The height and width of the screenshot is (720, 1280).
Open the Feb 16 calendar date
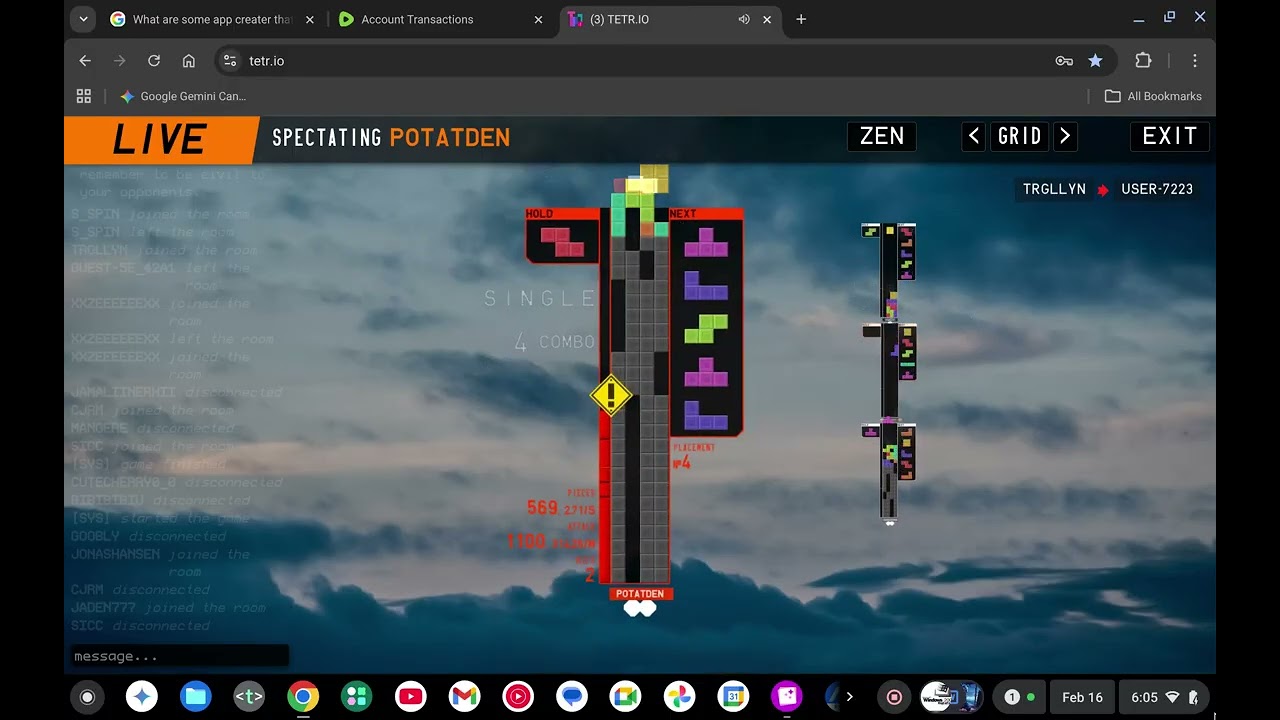click(x=1082, y=697)
